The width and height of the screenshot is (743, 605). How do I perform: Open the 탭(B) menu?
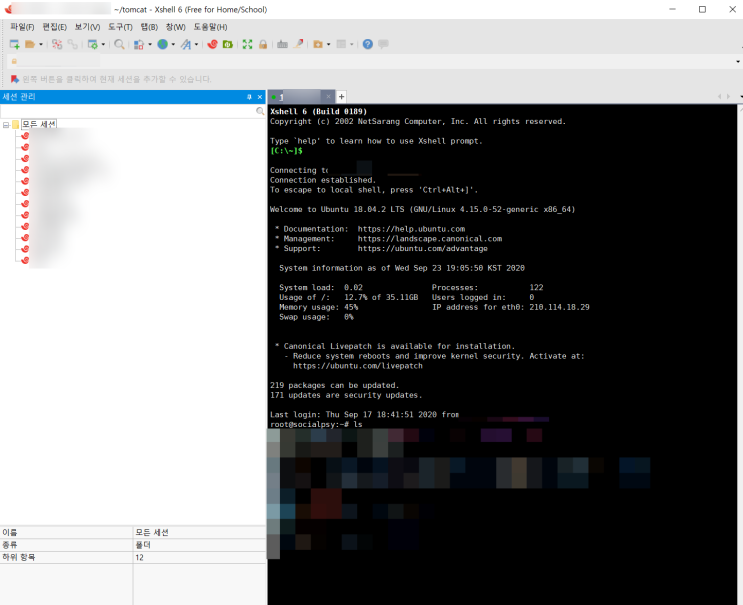click(x=149, y=27)
